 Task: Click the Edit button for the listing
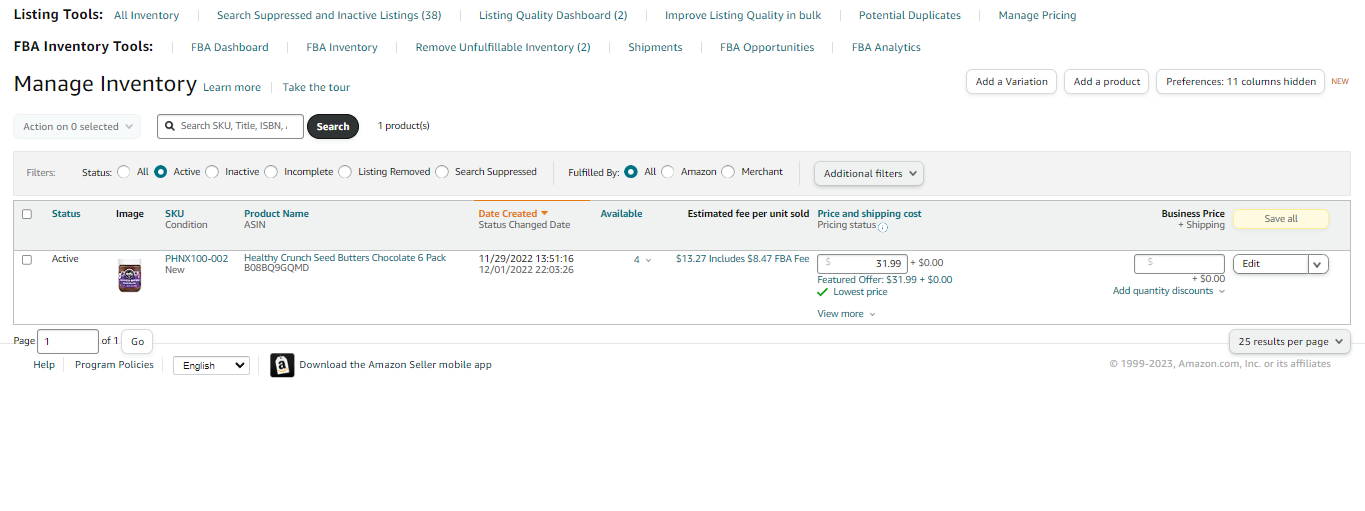click(1270, 264)
